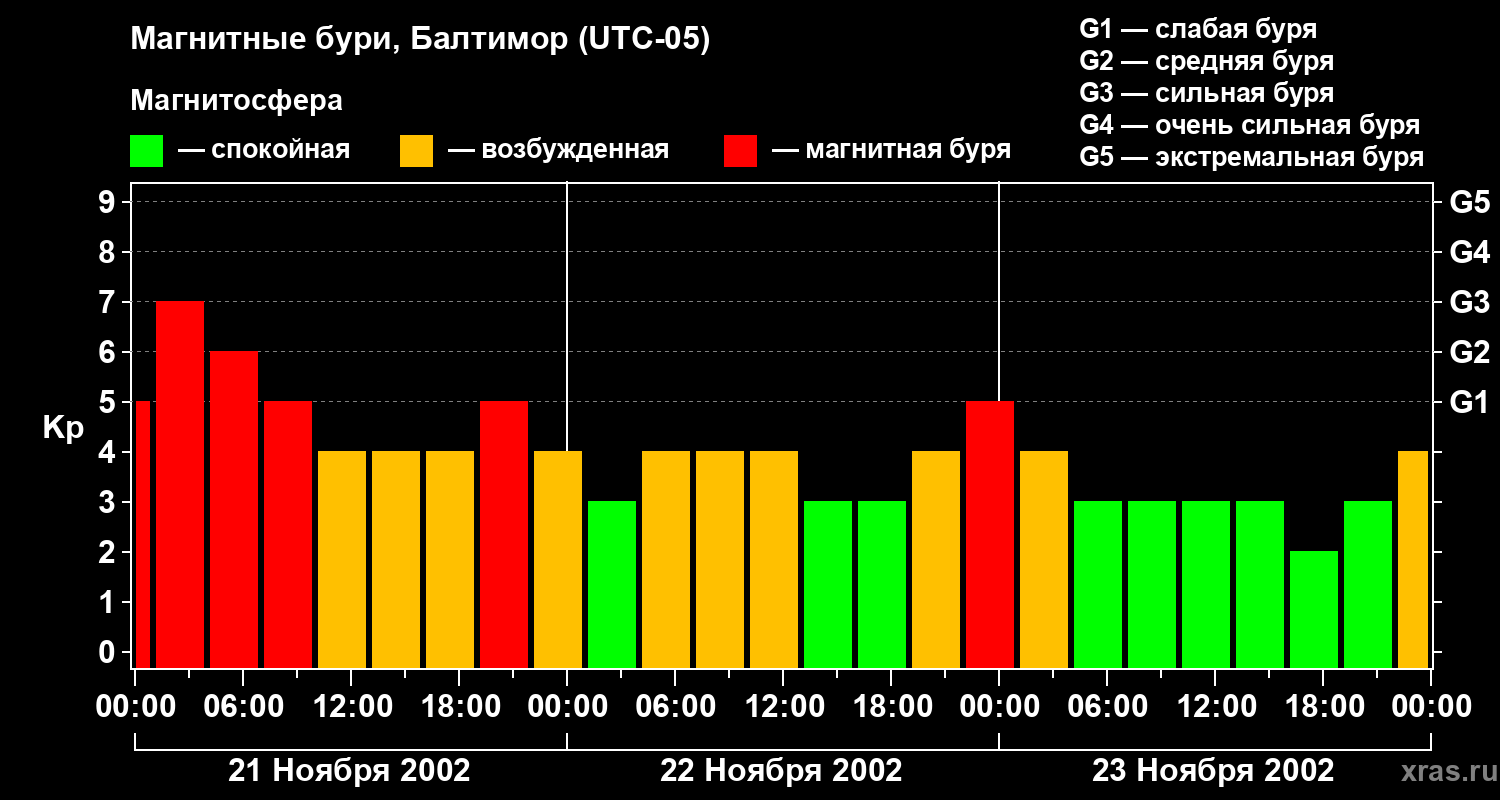Click the 'Kp' axis label

coord(63,428)
